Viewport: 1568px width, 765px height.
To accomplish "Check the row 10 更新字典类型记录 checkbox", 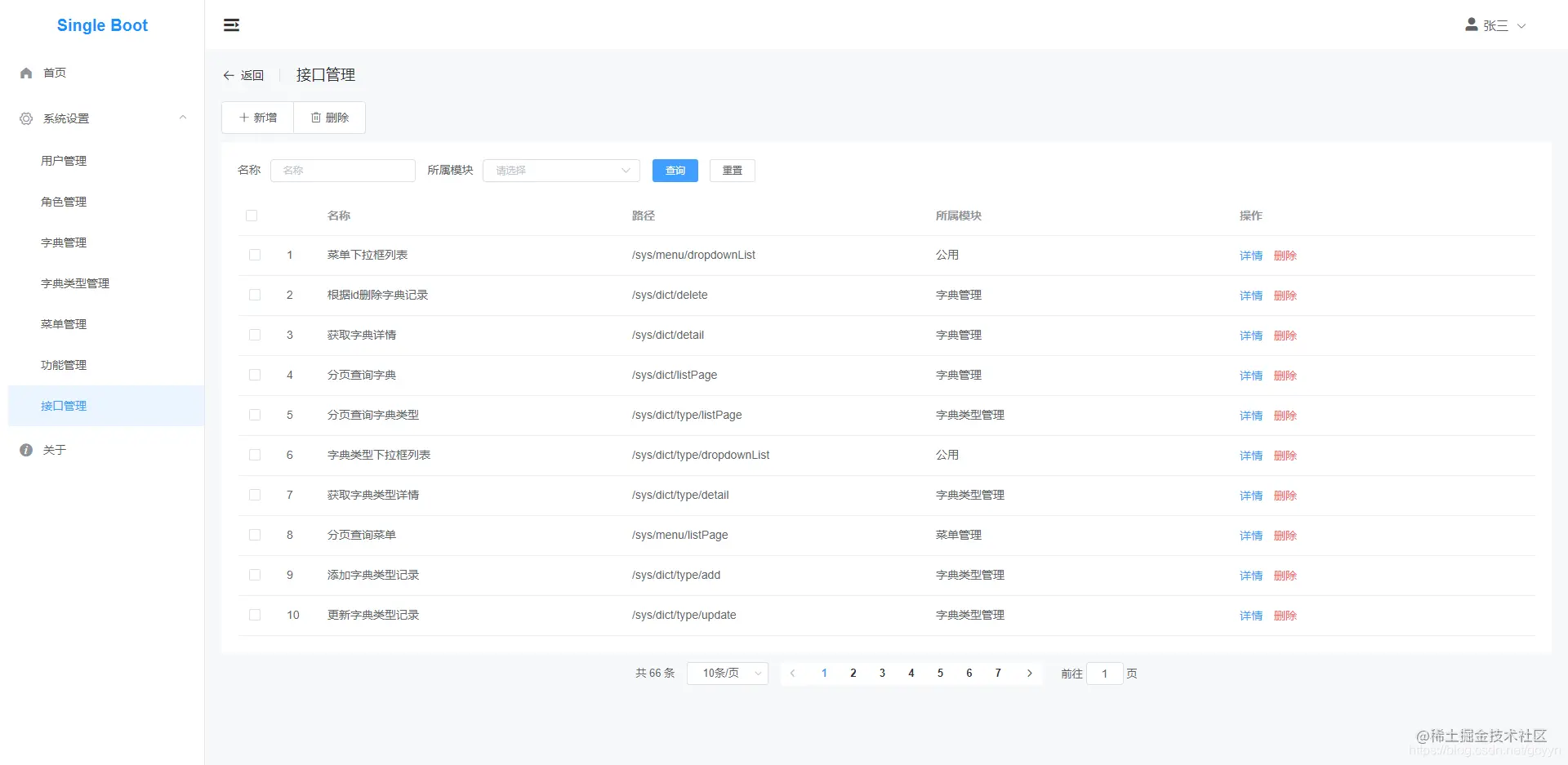I will click(255, 615).
